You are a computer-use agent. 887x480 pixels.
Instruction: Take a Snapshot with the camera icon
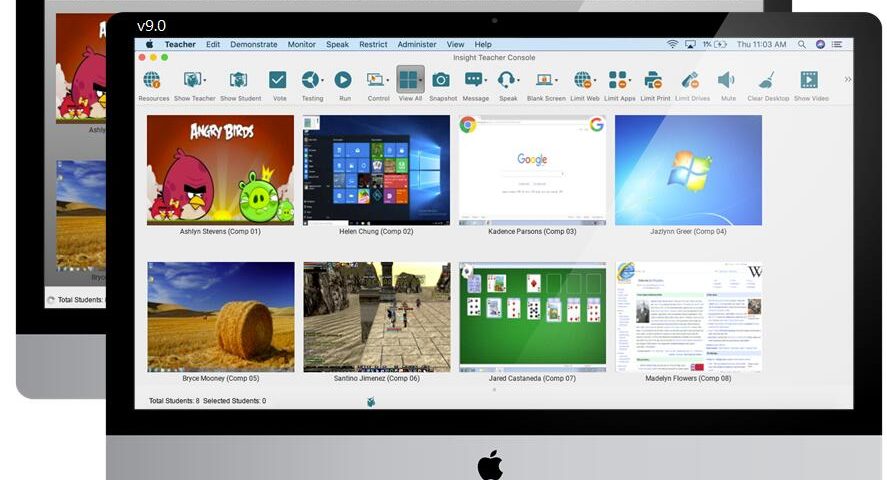pos(441,81)
